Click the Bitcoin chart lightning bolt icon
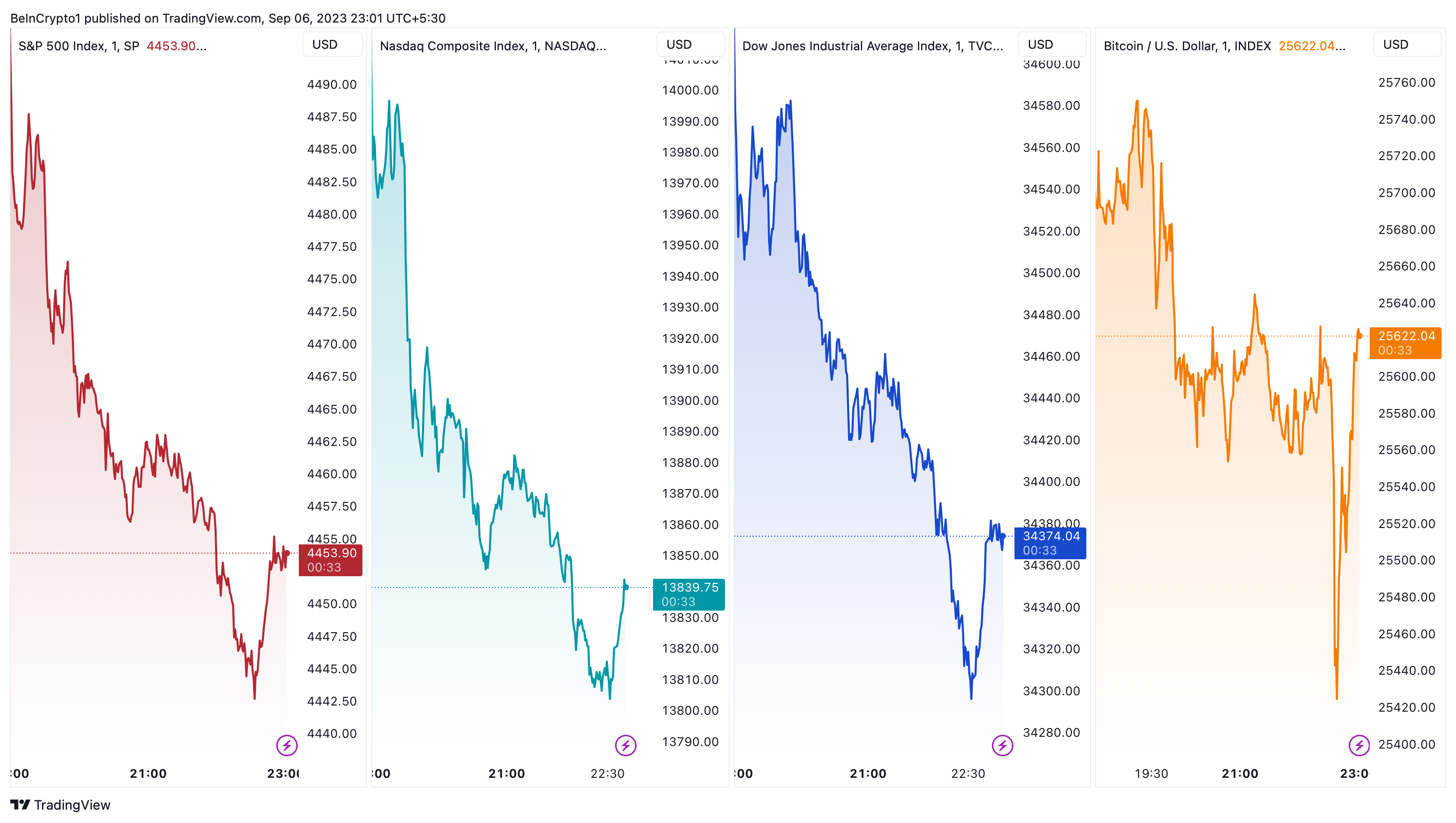1456x823 pixels. [x=1359, y=745]
